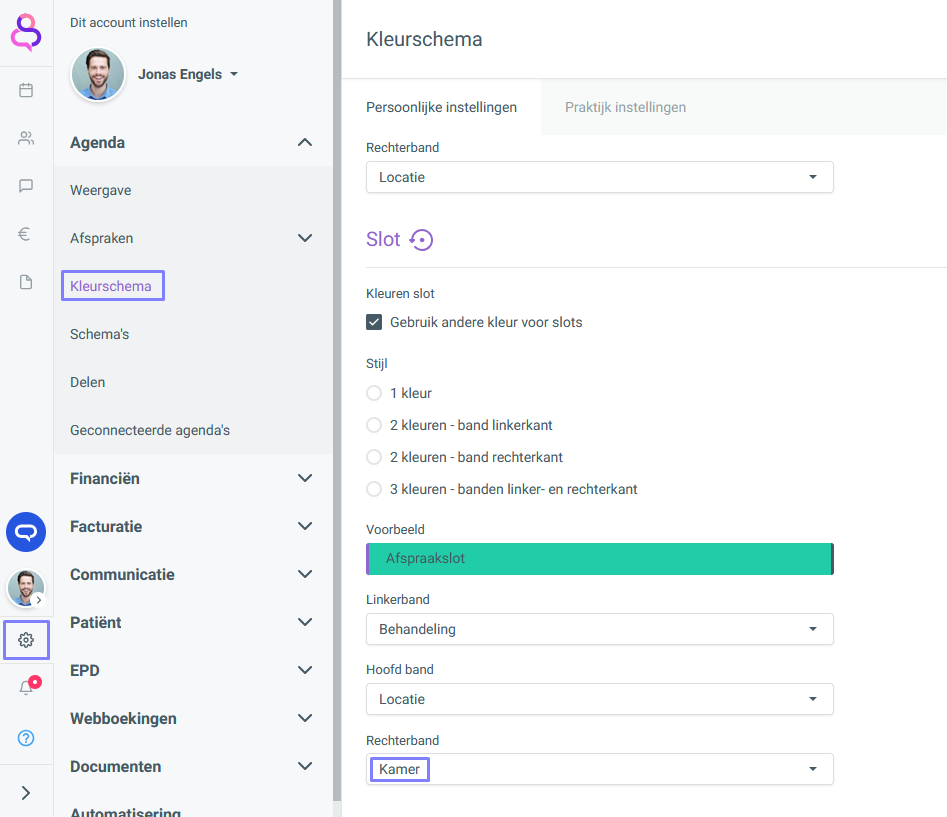Expand the Financiën section
The image size is (947, 817).
click(x=192, y=478)
